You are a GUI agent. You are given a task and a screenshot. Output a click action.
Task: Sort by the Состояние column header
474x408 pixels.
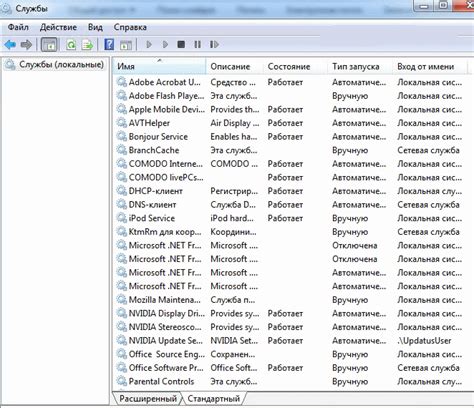pyautogui.click(x=296, y=66)
